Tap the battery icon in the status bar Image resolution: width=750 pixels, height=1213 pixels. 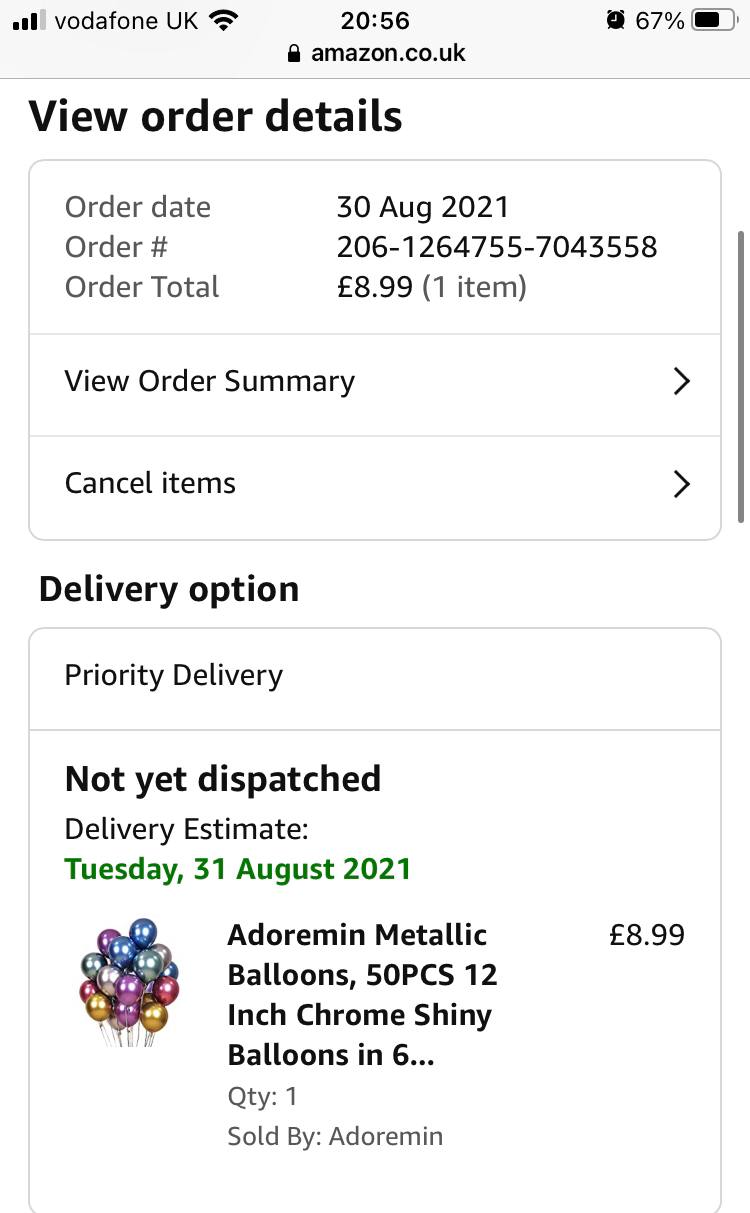tap(714, 20)
